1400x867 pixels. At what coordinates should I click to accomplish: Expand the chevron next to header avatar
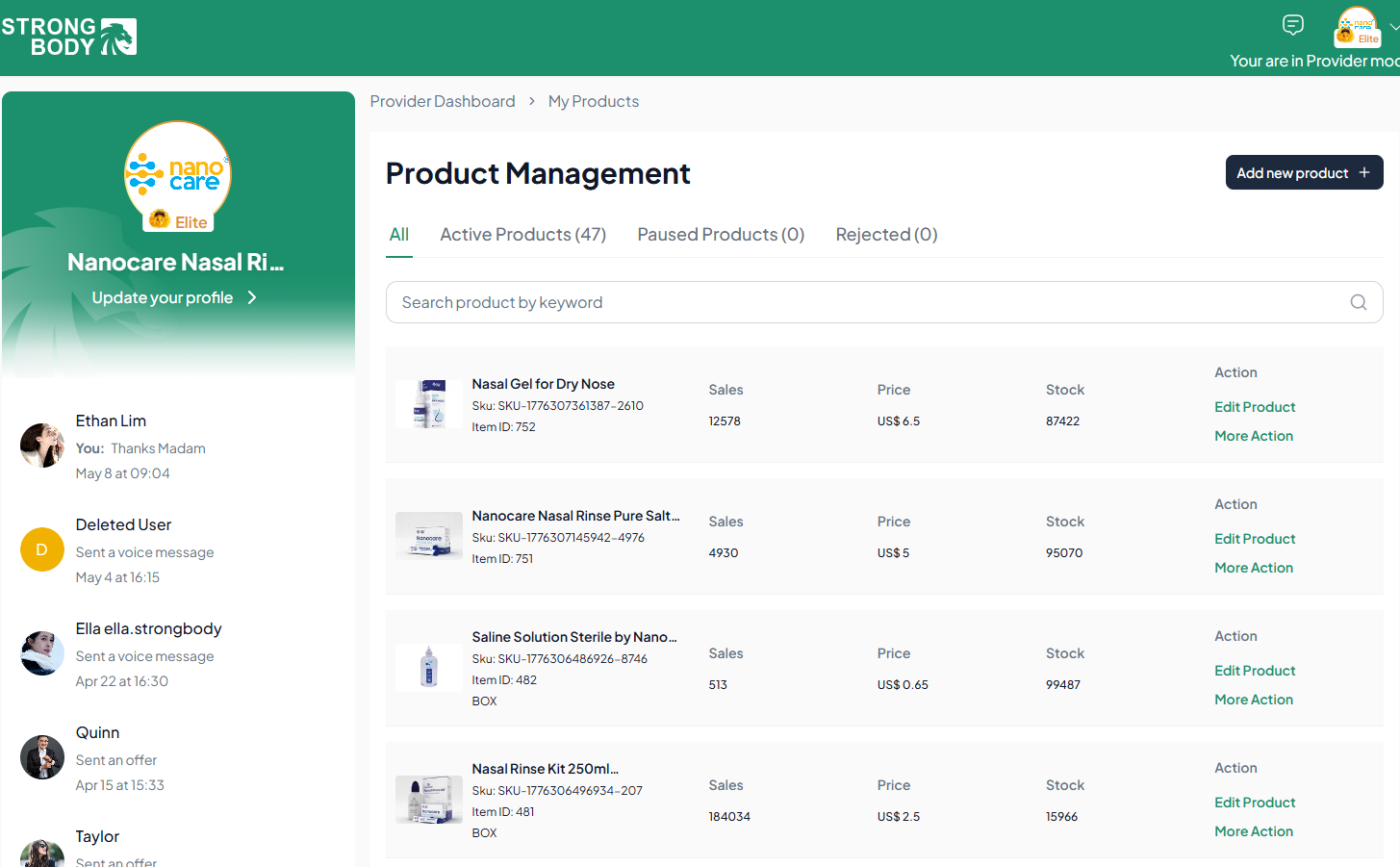point(1394,27)
